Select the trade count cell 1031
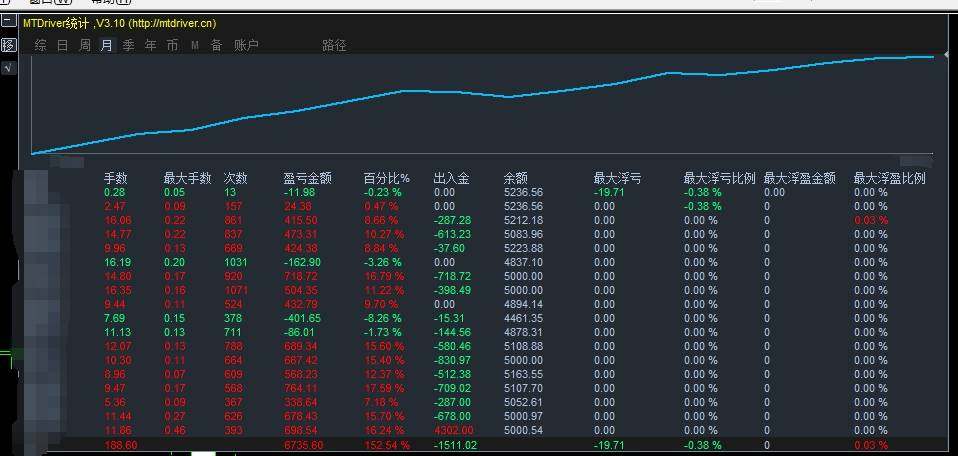958x456 pixels. [x=236, y=262]
